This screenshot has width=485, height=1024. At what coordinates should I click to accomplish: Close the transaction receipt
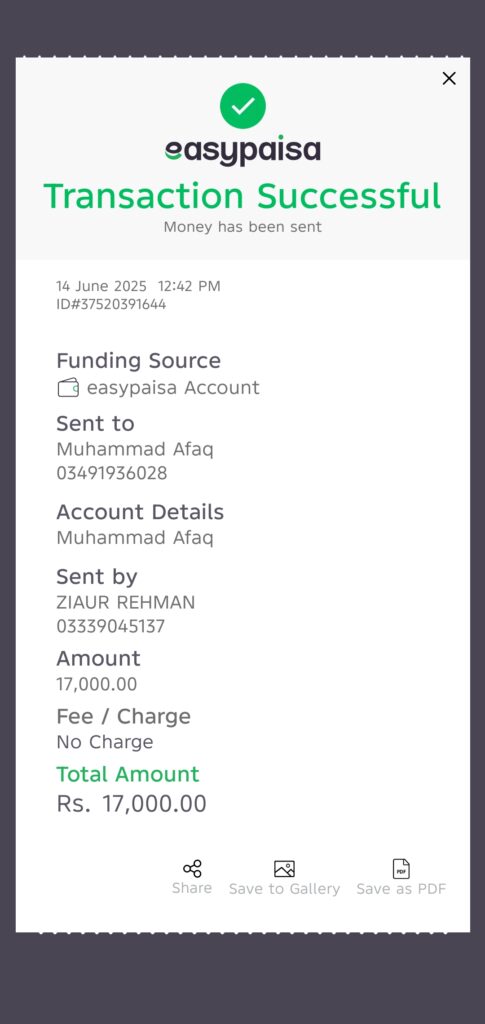tap(449, 78)
